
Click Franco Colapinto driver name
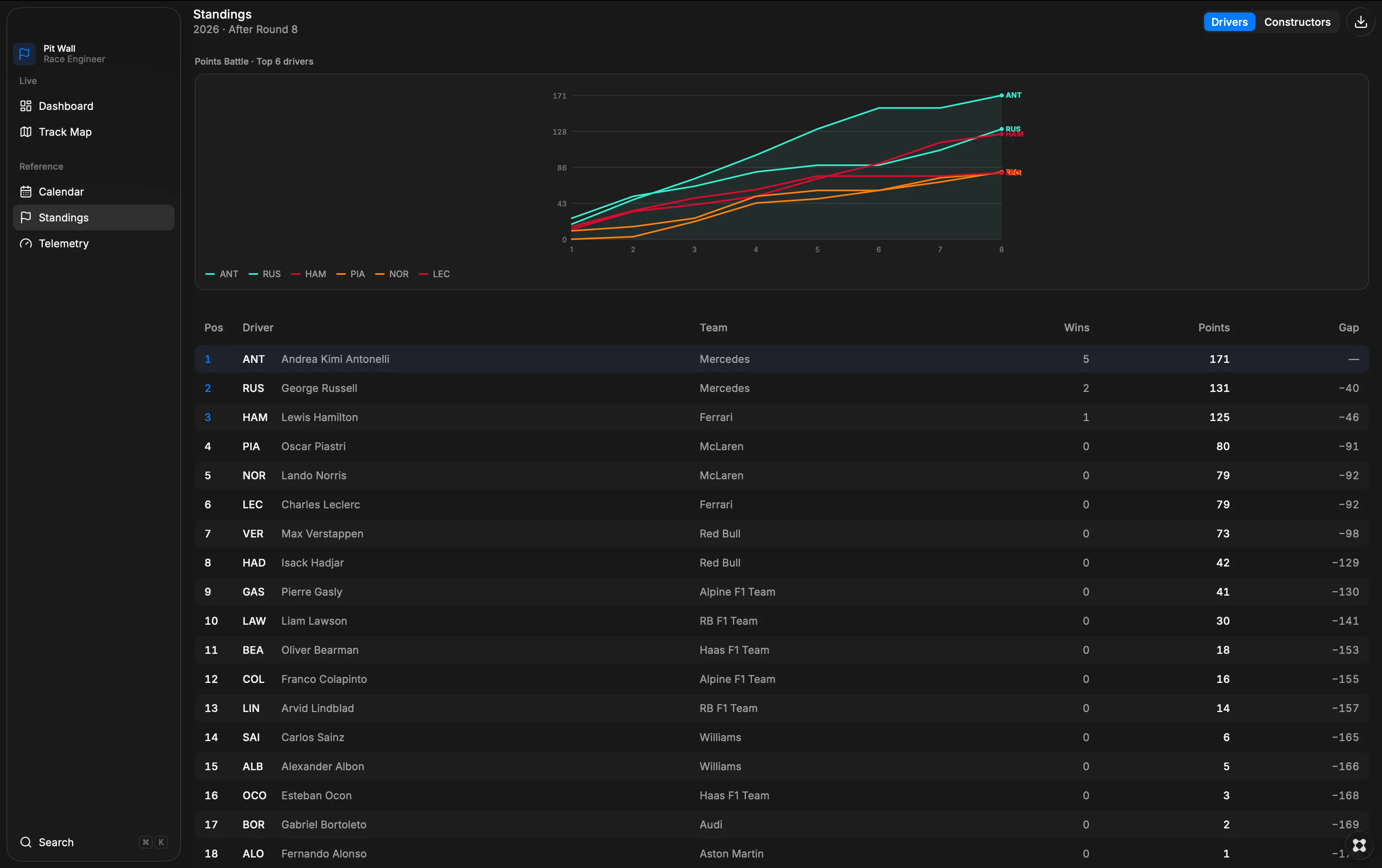[324, 679]
